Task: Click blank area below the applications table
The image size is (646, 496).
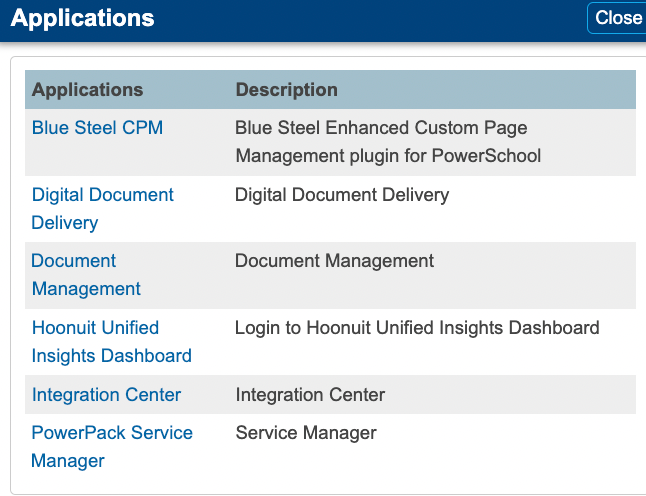Action: 330,485
